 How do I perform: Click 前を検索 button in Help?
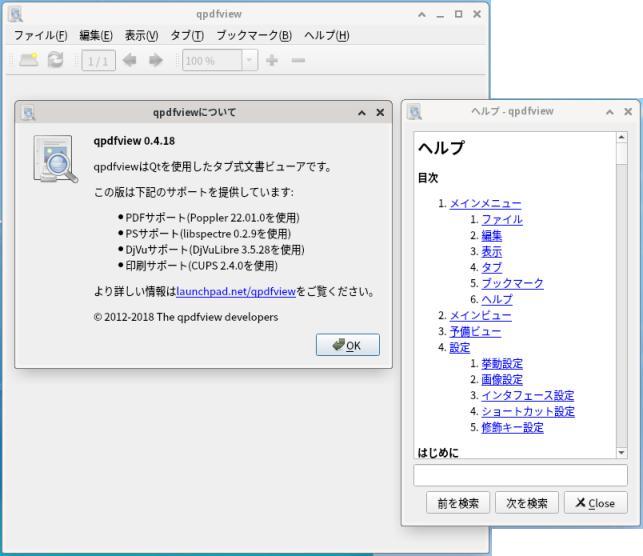[458, 503]
